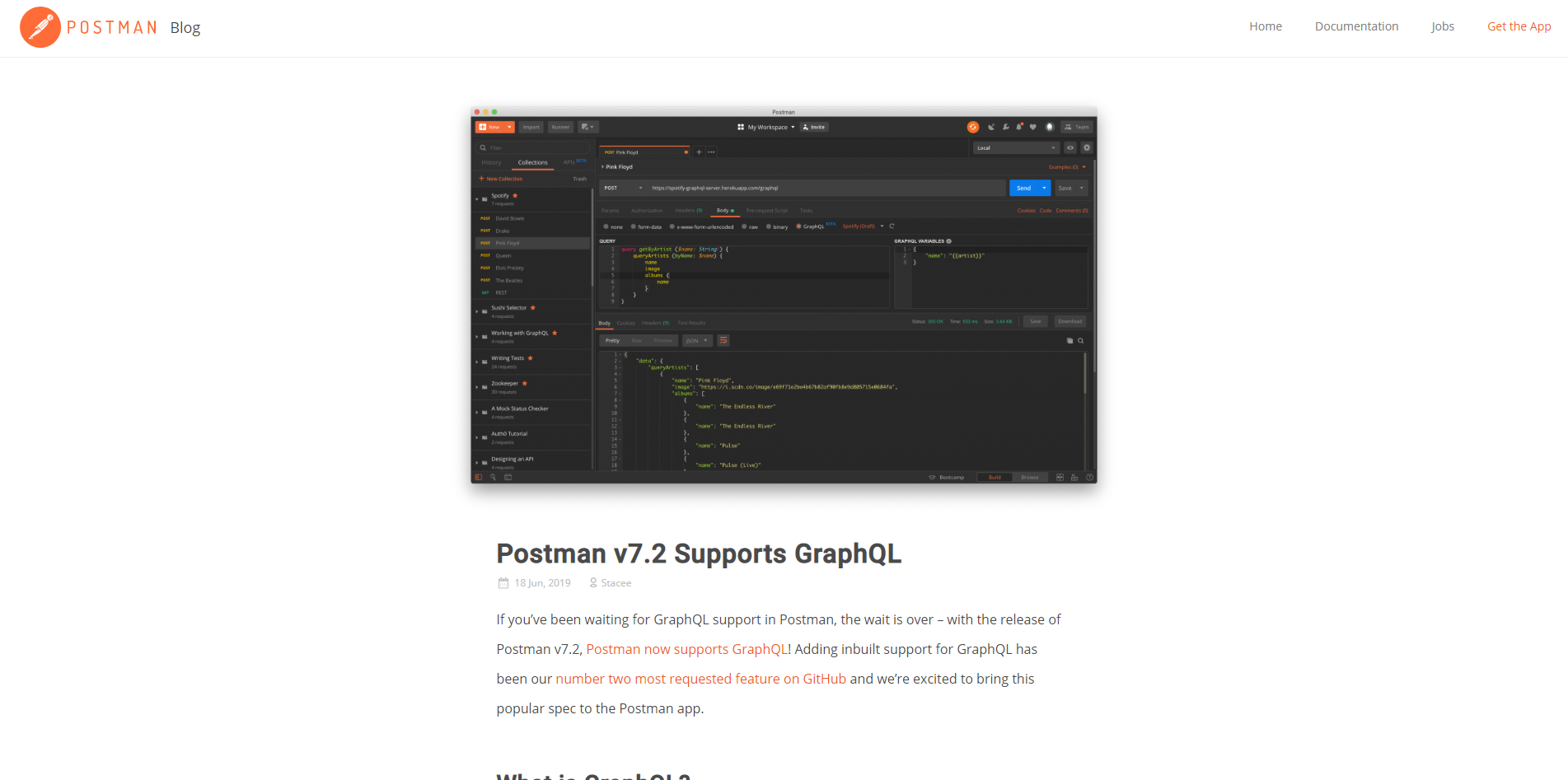Select the 'none' body type radio button
The width and height of the screenshot is (1568, 780).
click(x=606, y=227)
